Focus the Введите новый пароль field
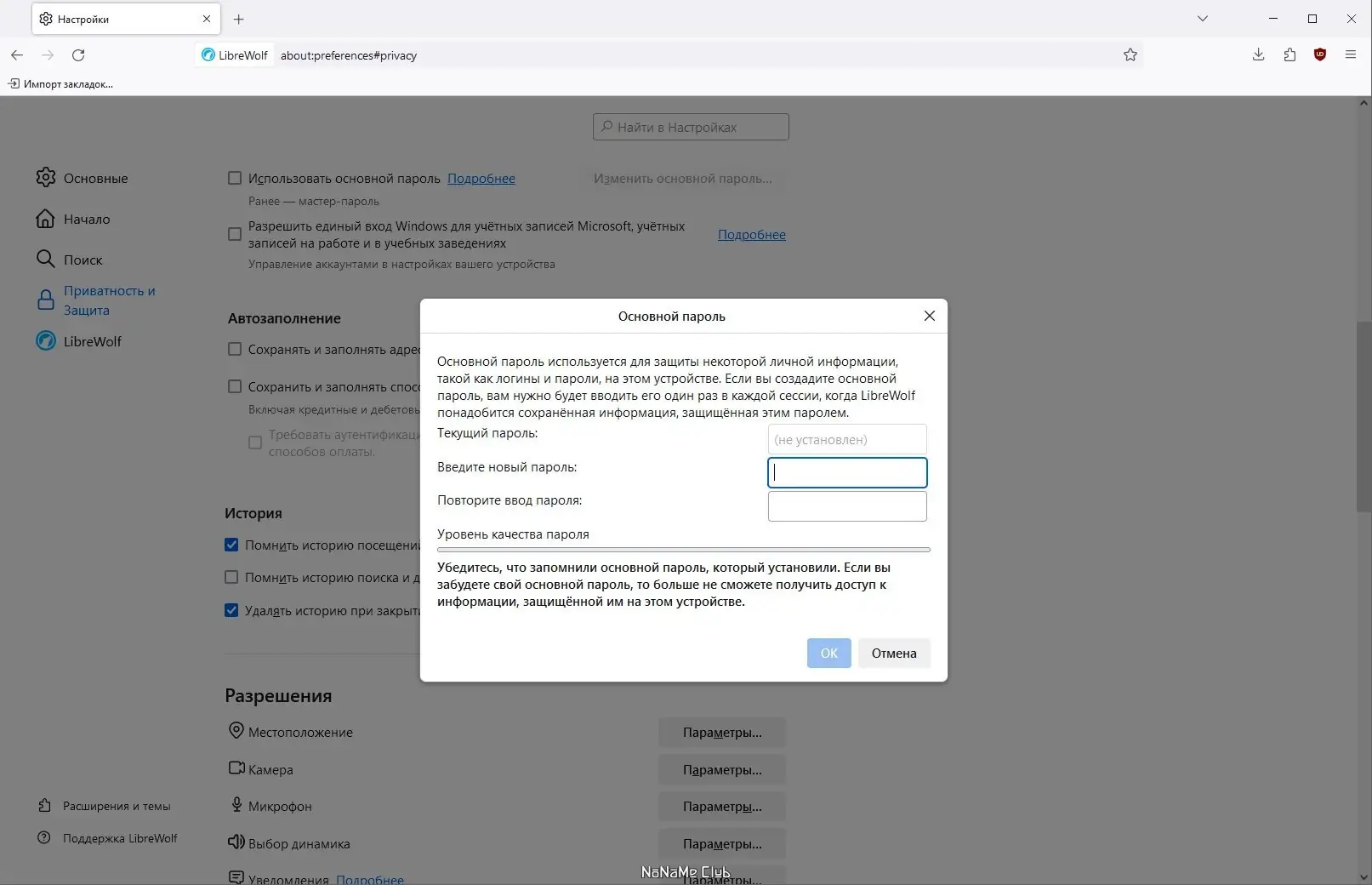Screen dimensions: 1372x885 tap(847, 472)
